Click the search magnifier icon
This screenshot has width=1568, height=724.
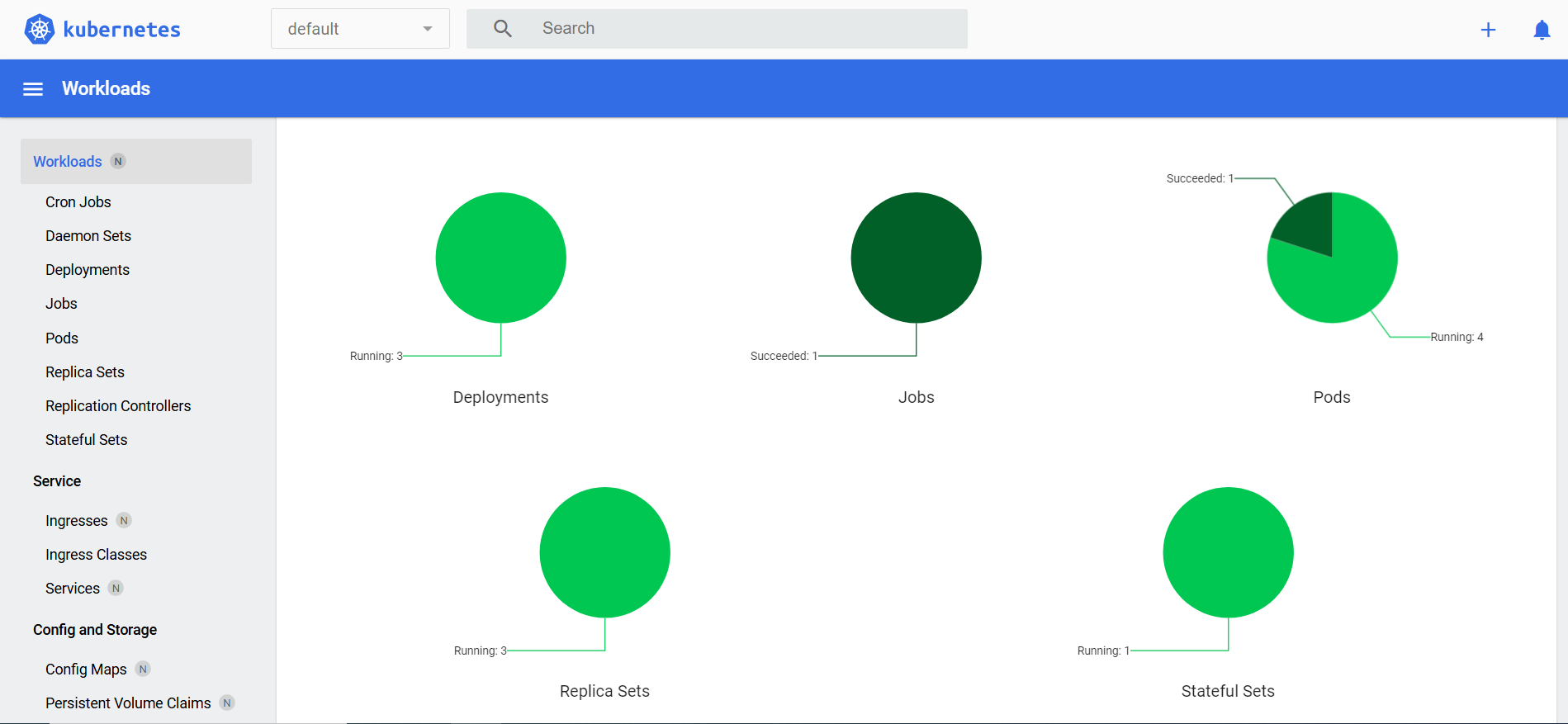click(x=503, y=29)
